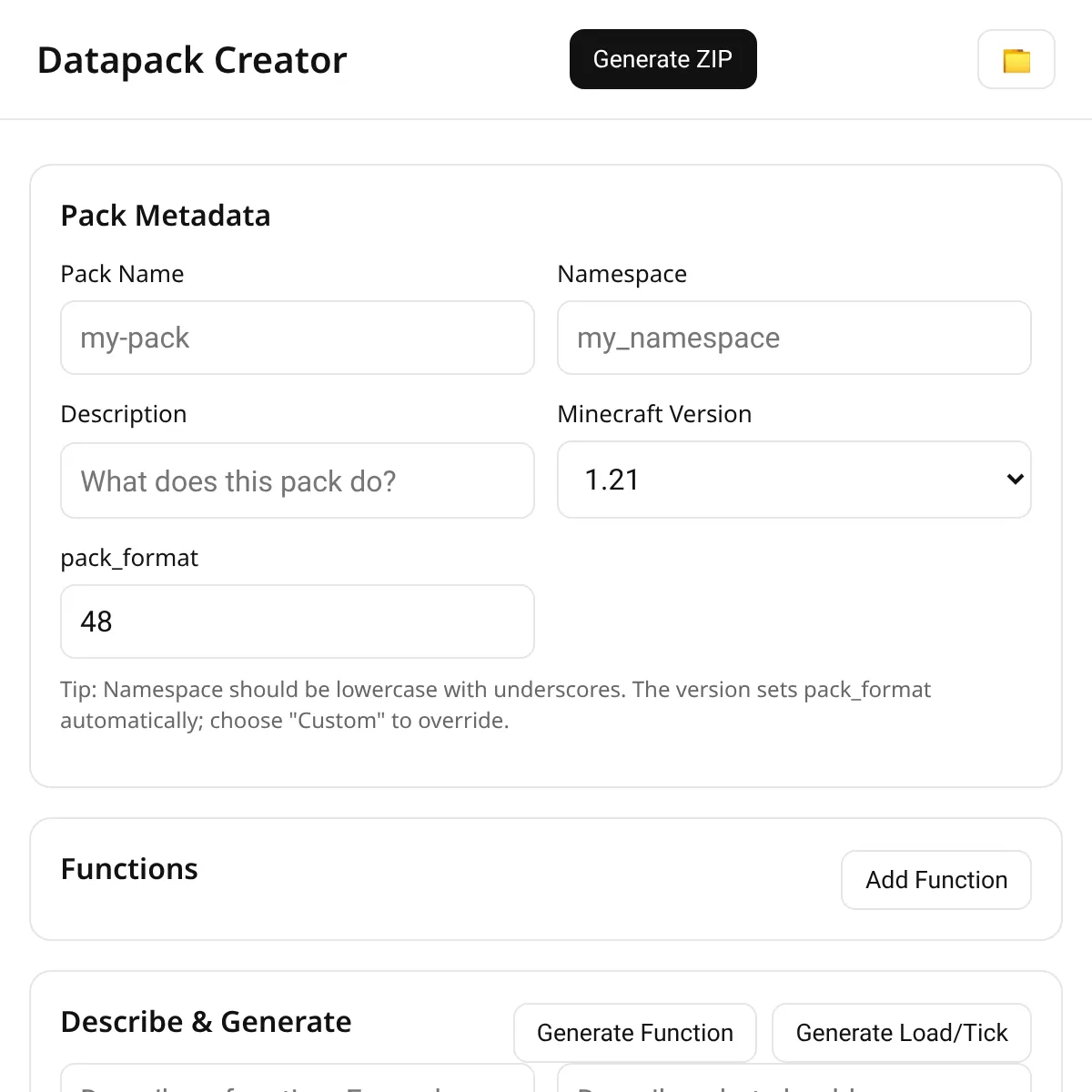Screen dimensions: 1092x1092
Task: Click the Namespace label above its field
Action: 622,274
